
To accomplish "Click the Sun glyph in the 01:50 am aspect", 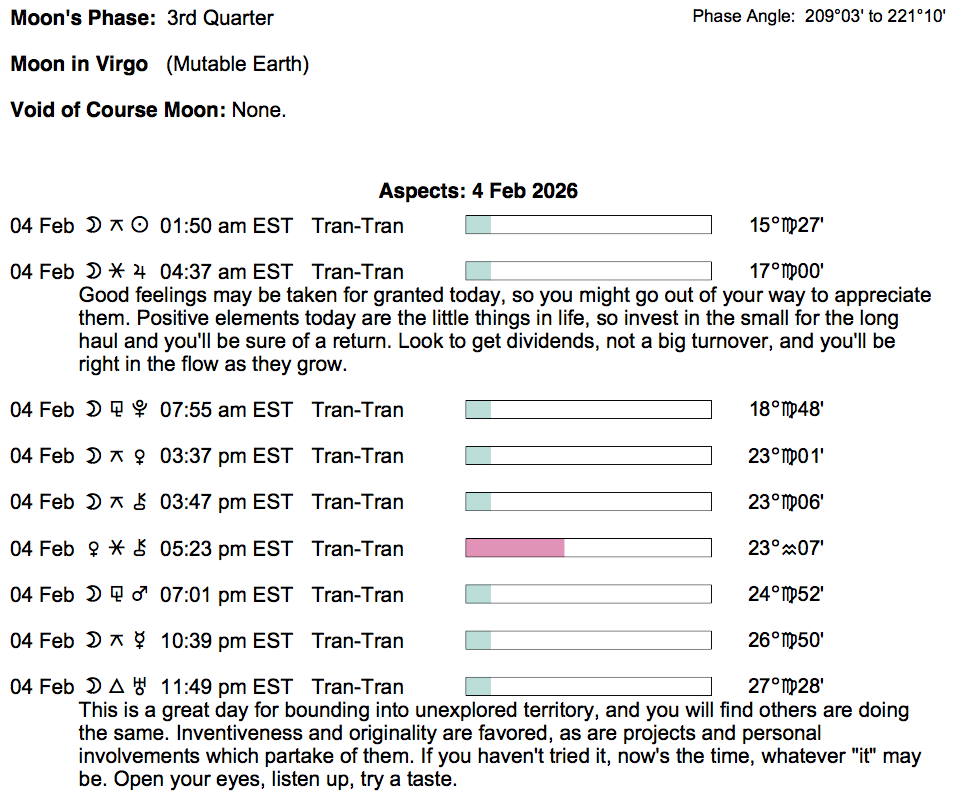I will tap(140, 226).
